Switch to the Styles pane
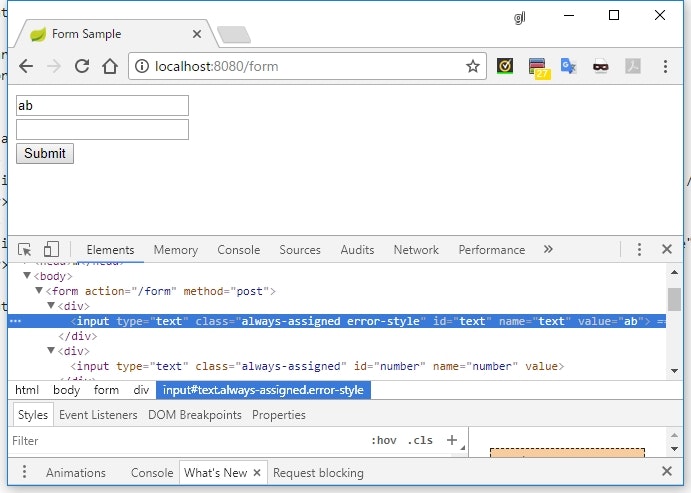691x493 pixels. click(33, 415)
